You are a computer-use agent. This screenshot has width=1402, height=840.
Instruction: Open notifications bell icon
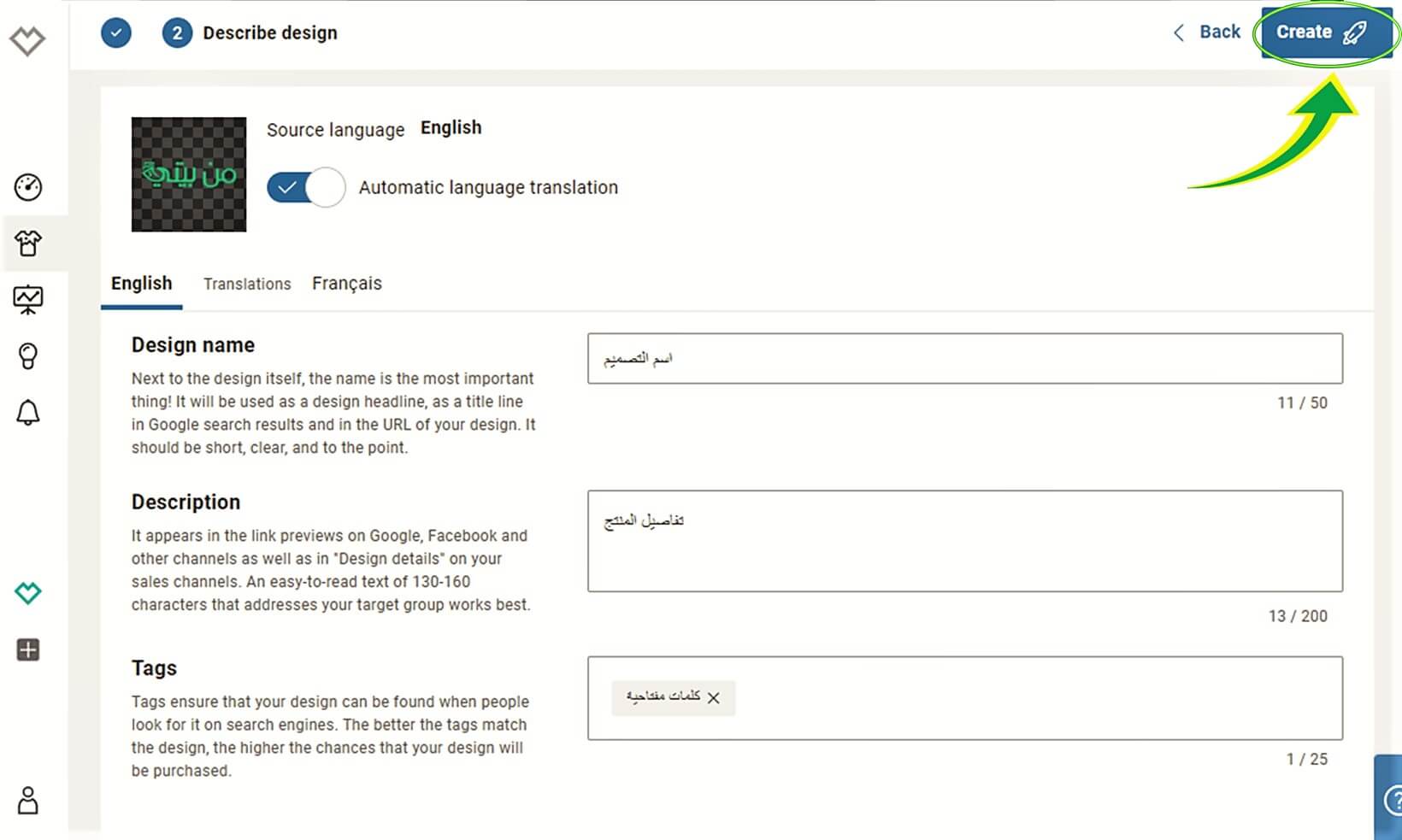pos(28,413)
